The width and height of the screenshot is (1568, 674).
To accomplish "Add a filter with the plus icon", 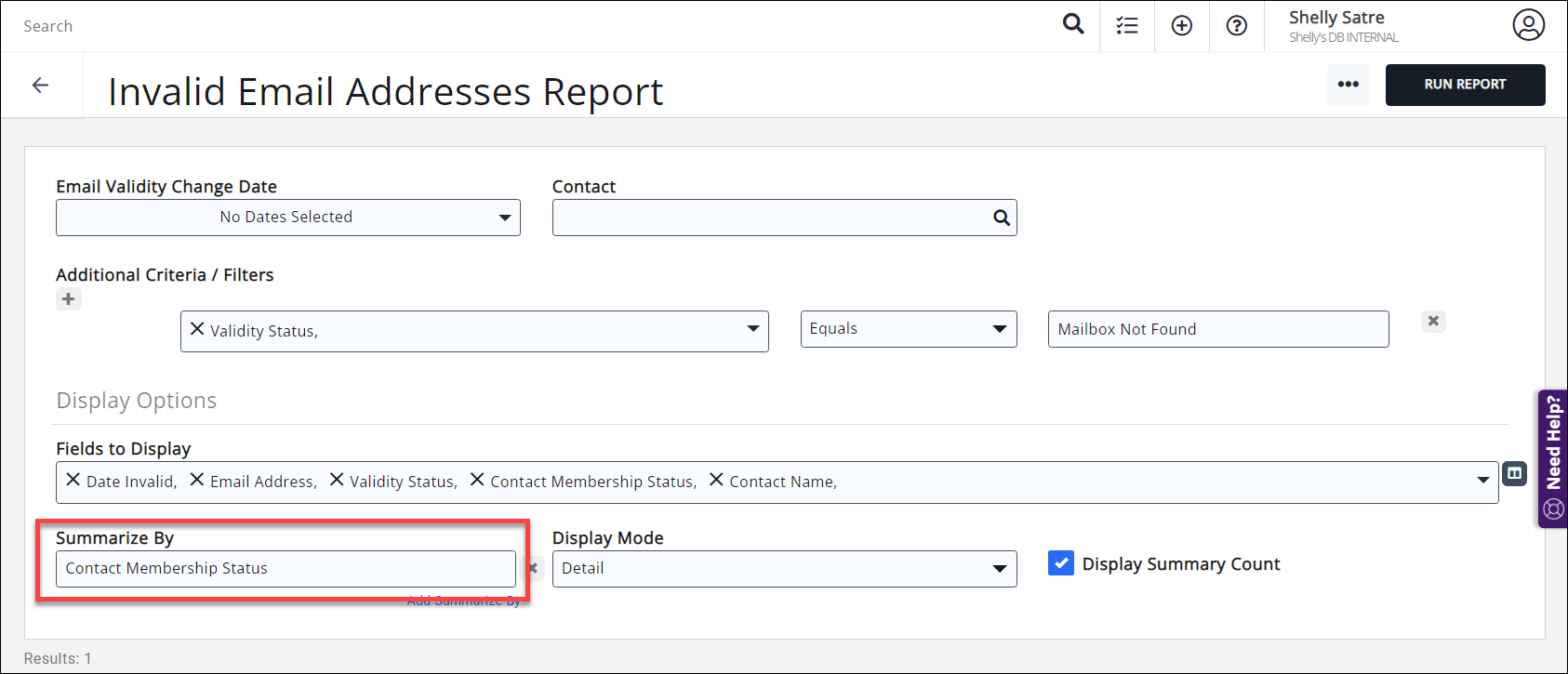I will [x=69, y=299].
